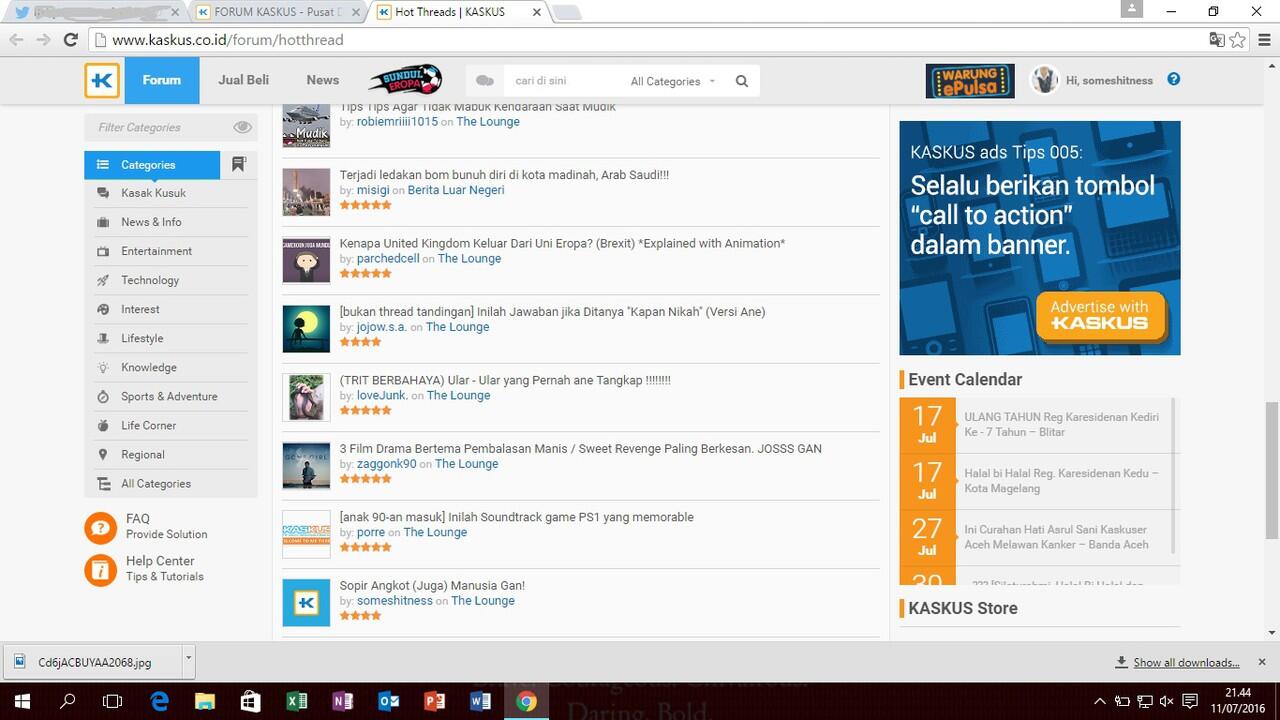Screen dimensions: 1280x720
Task: Open Berita Luar Negeri forum link
Action: 456,190
